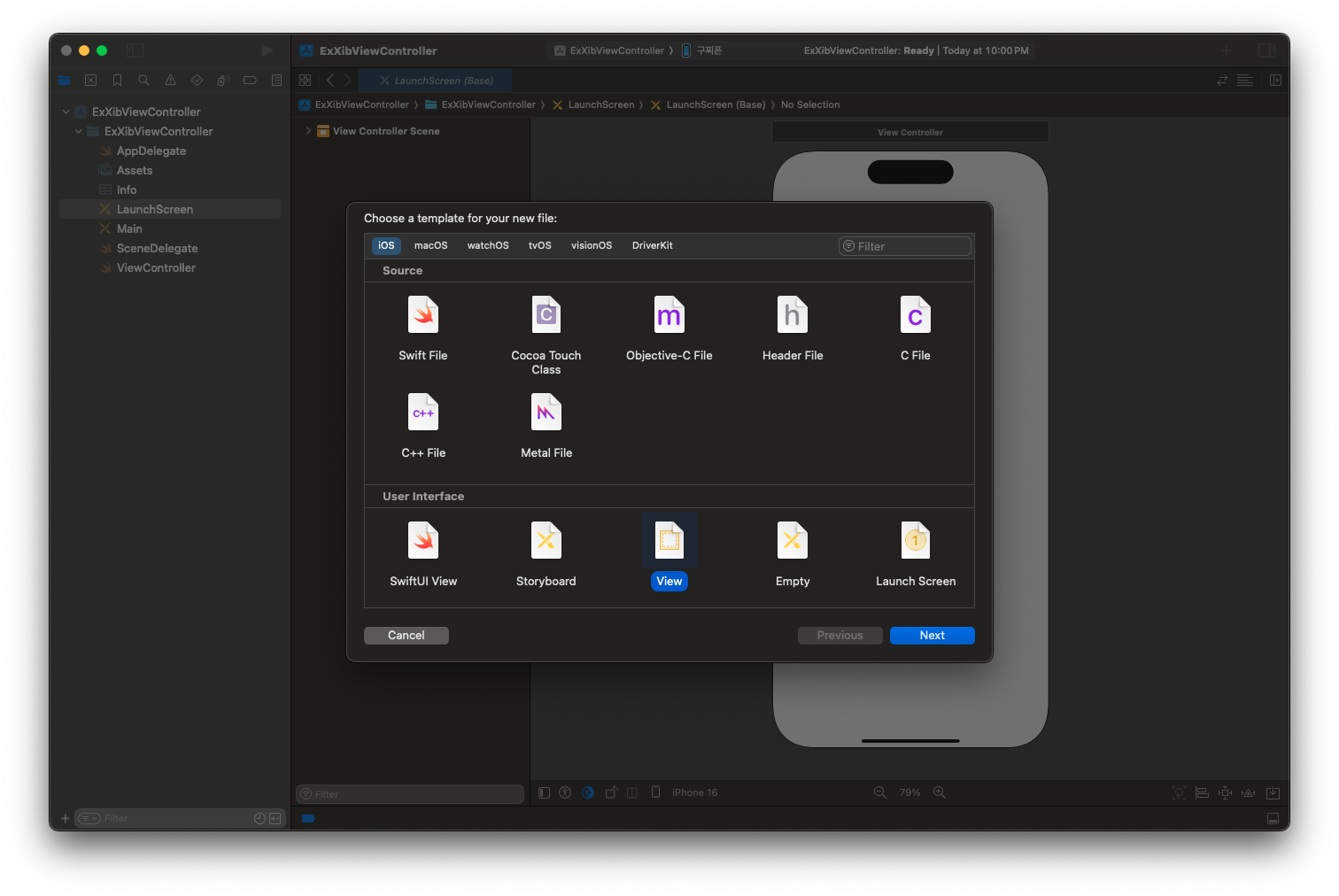
Task: Select the run destination device
Action: (702, 50)
